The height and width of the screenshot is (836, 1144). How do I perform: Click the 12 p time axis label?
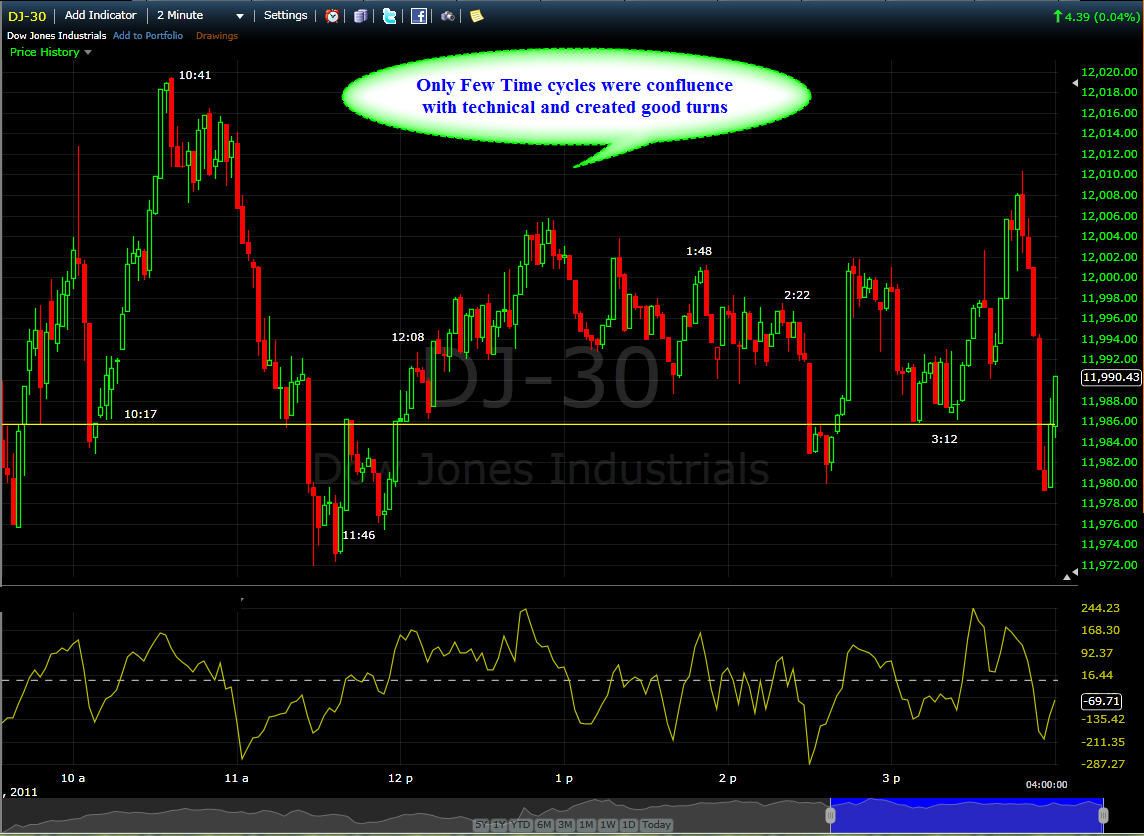pyautogui.click(x=401, y=778)
